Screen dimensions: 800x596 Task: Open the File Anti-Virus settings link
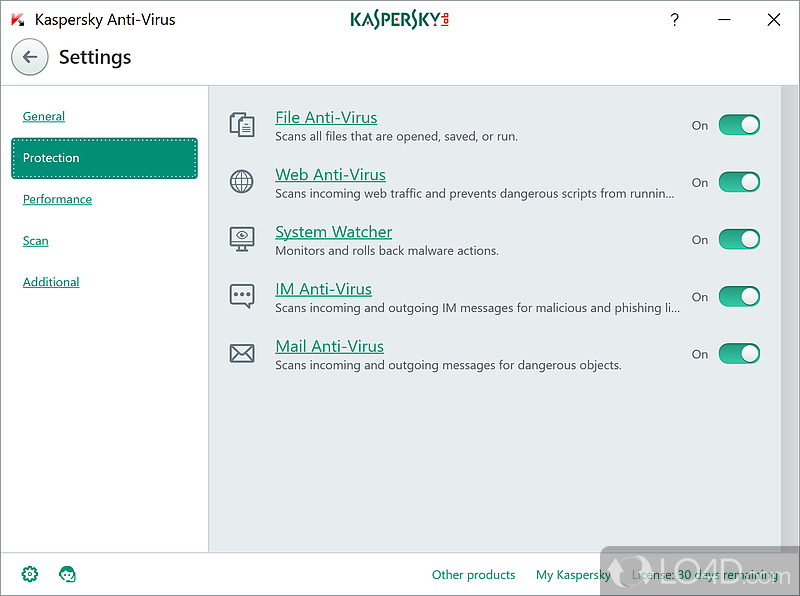pyautogui.click(x=326, y=117)
